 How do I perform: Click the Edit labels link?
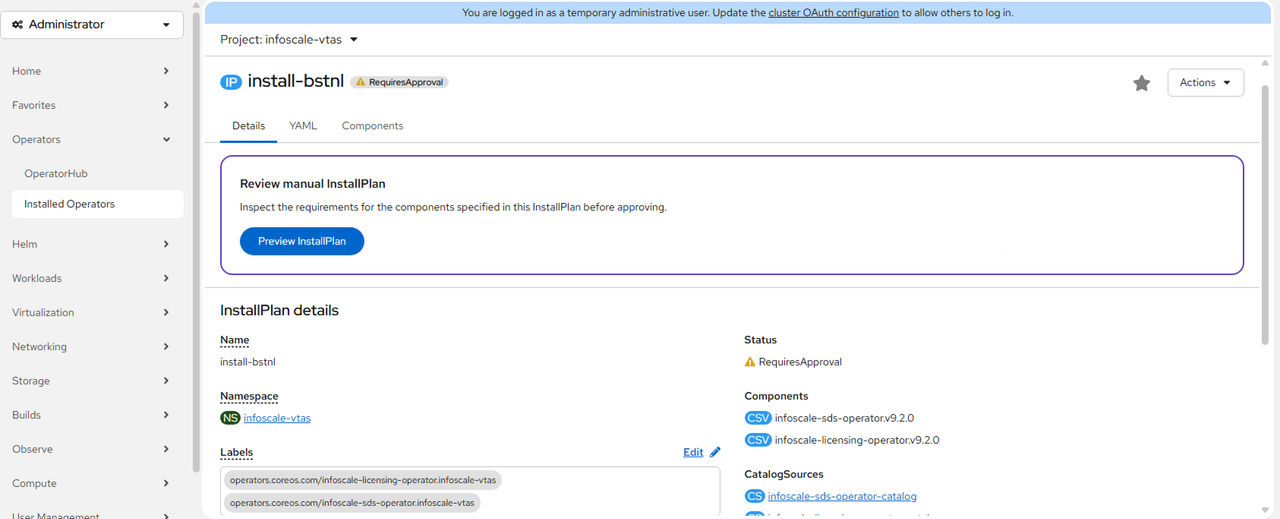tap(693, 452)
